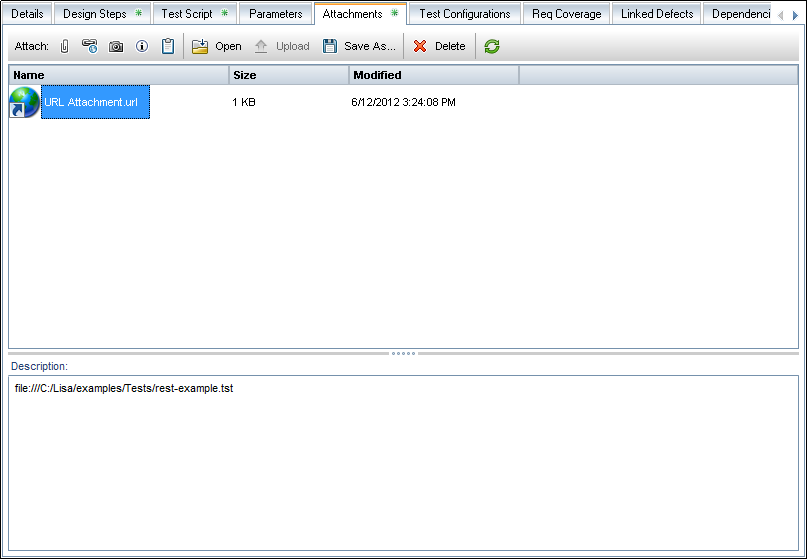Switch to the Details tab

coord(27,14)
